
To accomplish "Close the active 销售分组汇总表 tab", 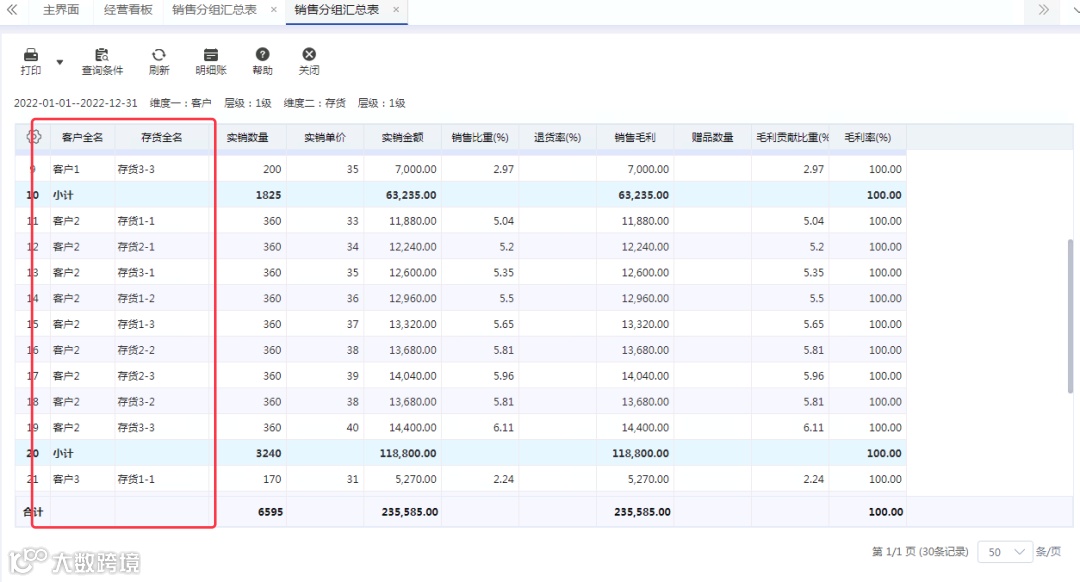I will pyautogui.click(x=396, y=10).
